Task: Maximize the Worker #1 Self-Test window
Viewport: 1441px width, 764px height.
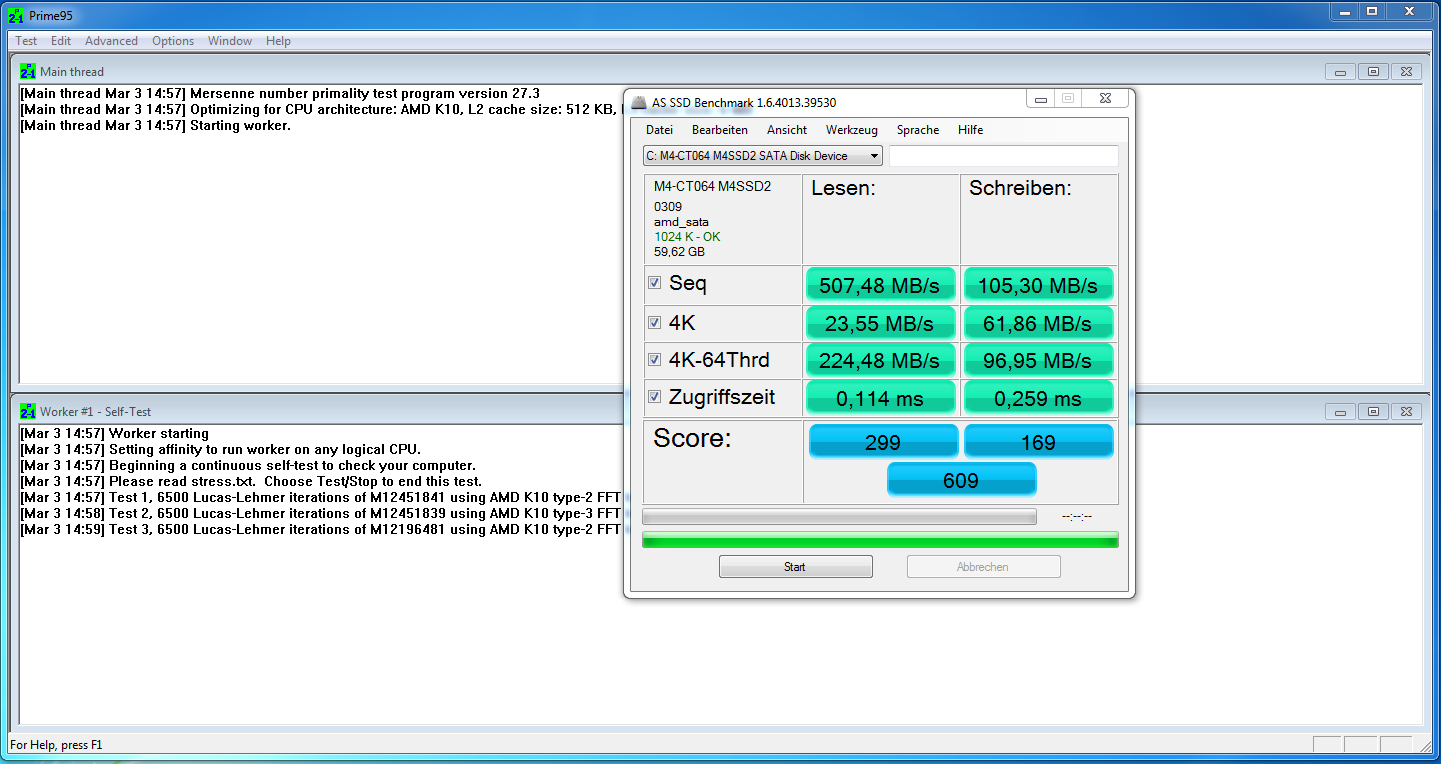Action: coord(1373,412)
